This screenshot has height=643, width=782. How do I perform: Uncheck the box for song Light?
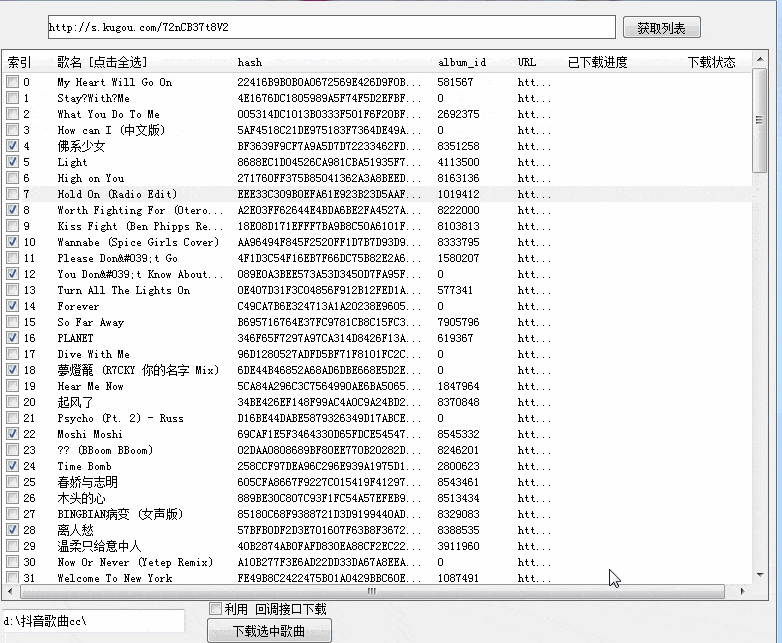click(x=12, y=162)
